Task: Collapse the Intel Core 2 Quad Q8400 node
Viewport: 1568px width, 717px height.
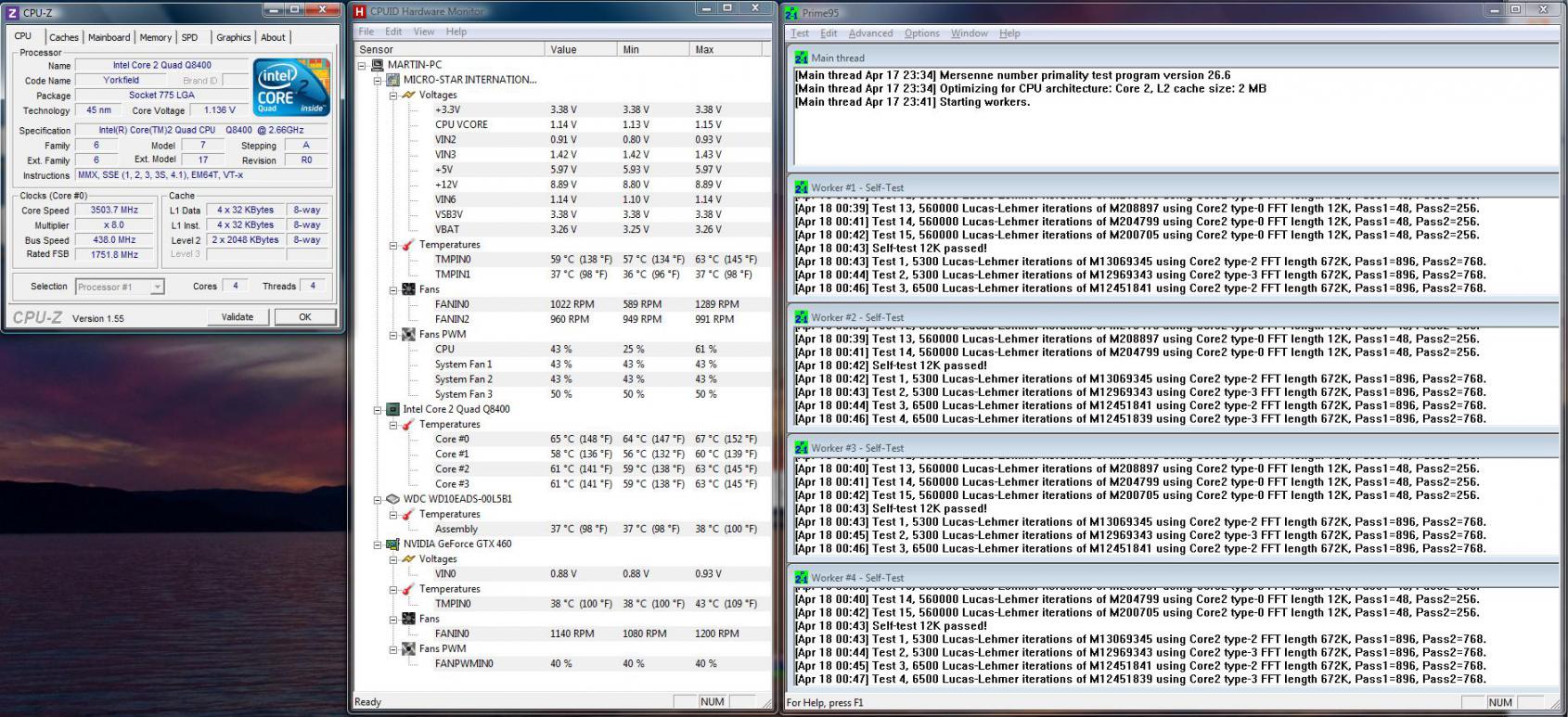Action: tap(378, 409)
